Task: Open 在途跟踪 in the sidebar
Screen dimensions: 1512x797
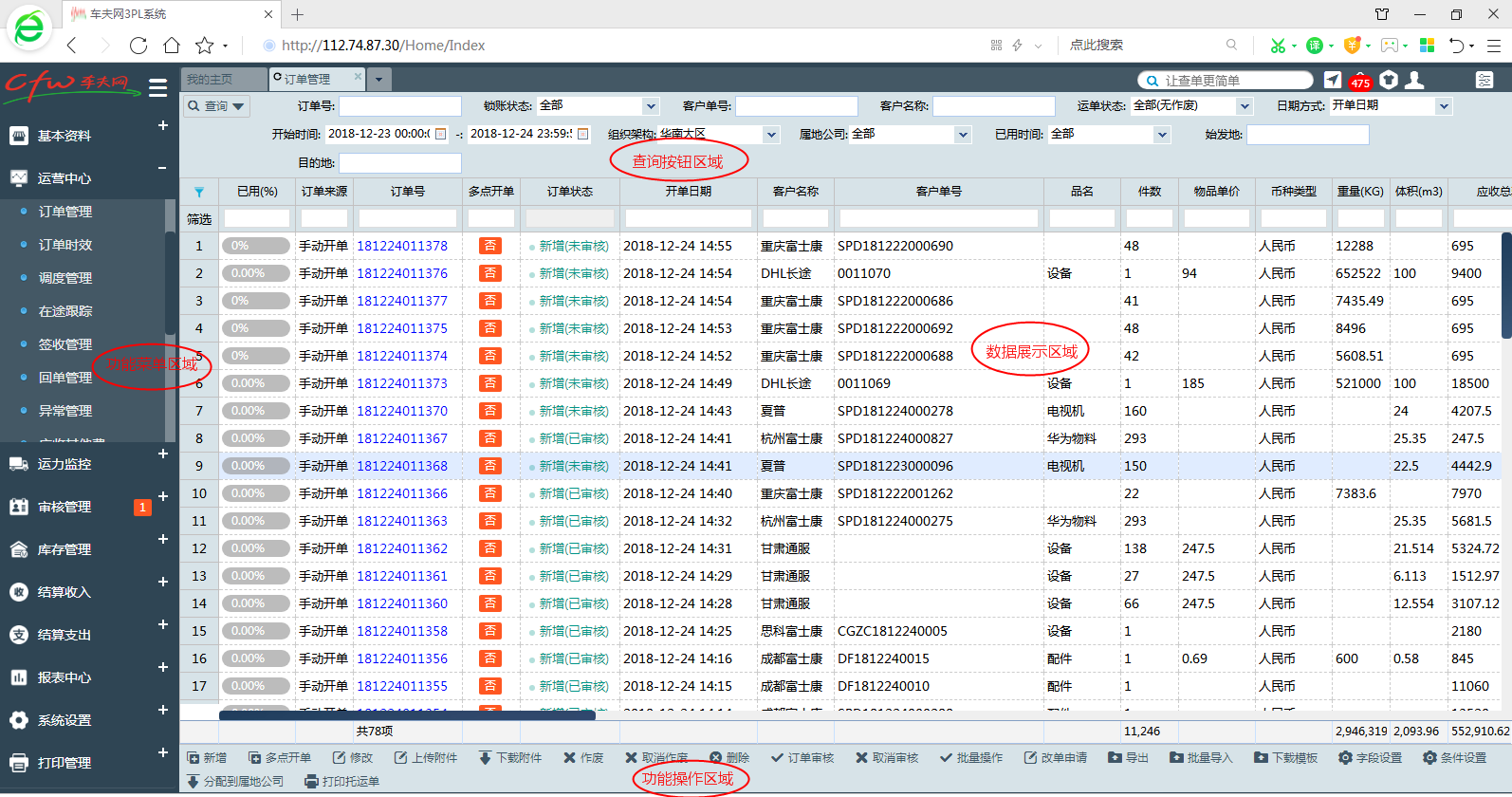Action: click(x=65, y=311)
